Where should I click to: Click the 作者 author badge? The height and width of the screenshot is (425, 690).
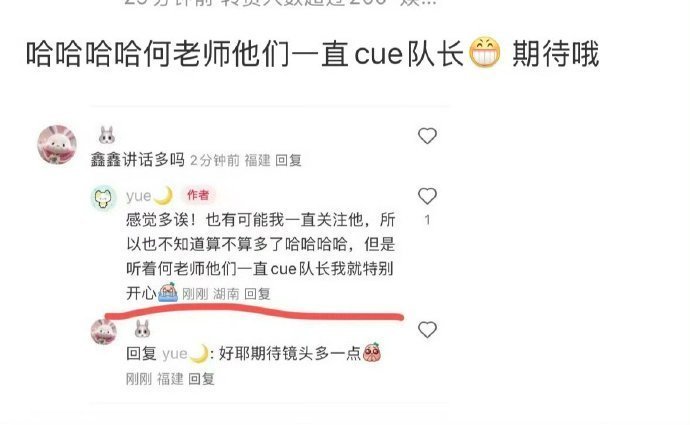198,195
